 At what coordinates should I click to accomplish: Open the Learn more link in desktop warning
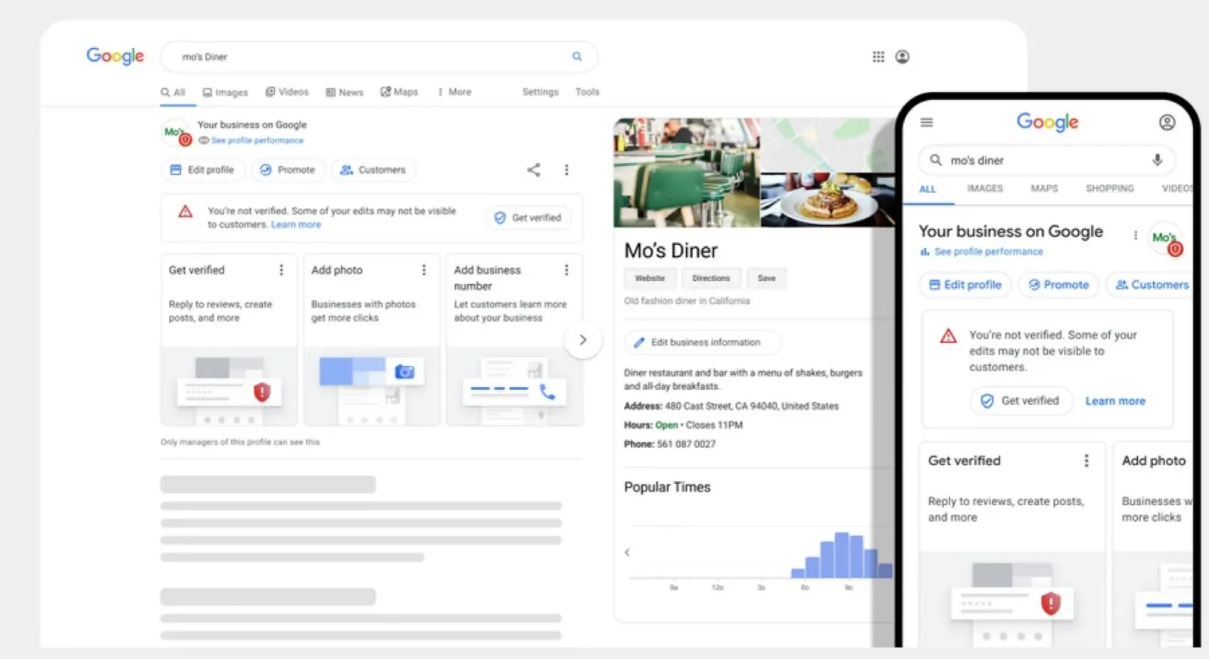pyautogui.click(x=296, y=225)
